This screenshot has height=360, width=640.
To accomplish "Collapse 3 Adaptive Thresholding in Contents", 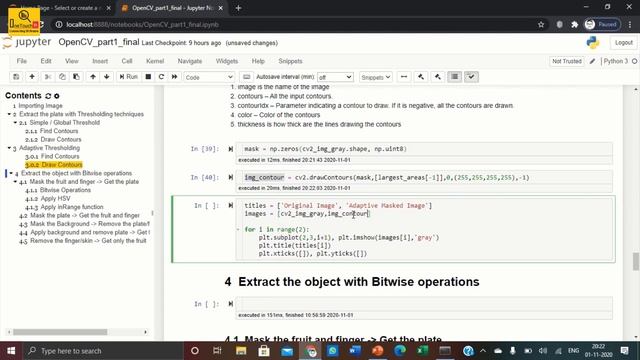I will click(9, 148).
